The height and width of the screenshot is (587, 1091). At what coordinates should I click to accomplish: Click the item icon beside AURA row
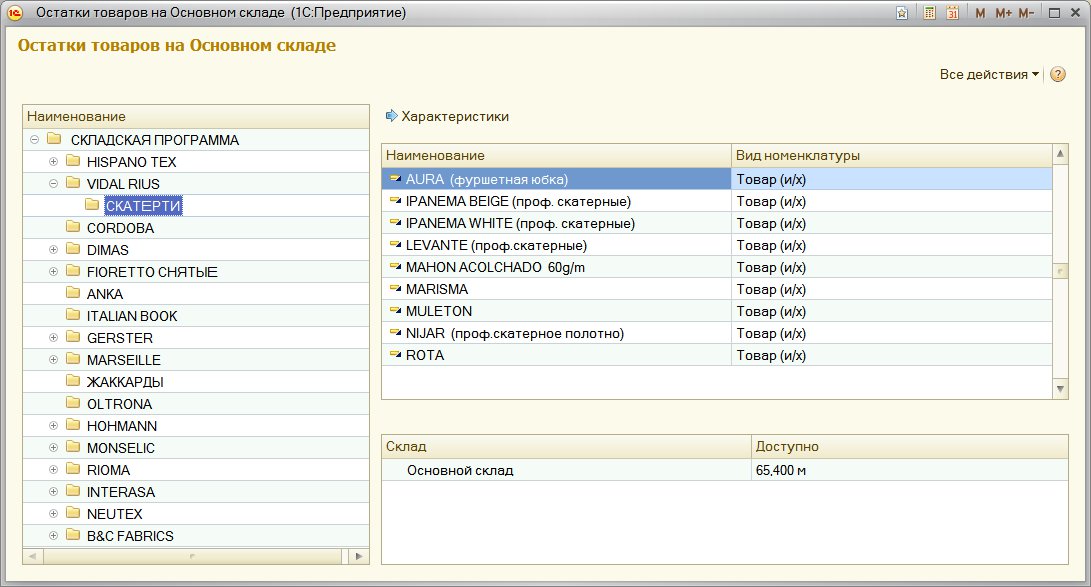coord(395,179)
